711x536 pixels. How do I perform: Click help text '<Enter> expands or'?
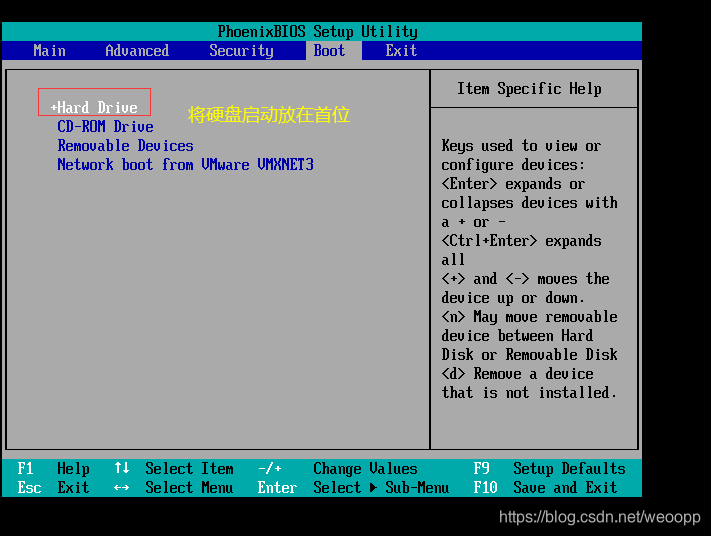pyautogui.click(x=513, y=184)
